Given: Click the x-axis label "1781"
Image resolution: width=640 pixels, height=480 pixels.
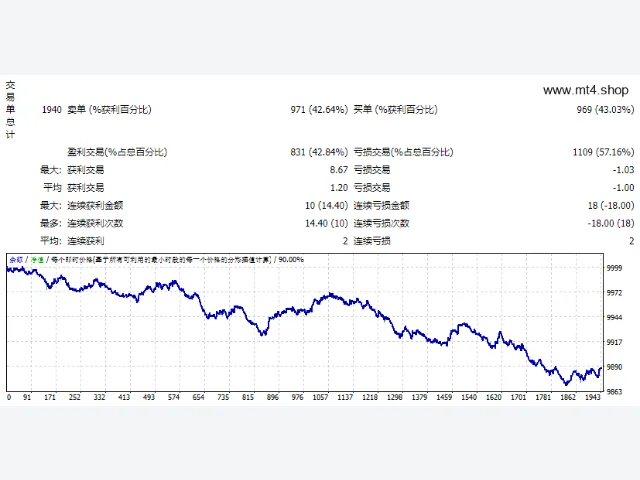Looking at the screenshot, I should tap(543, 397).
